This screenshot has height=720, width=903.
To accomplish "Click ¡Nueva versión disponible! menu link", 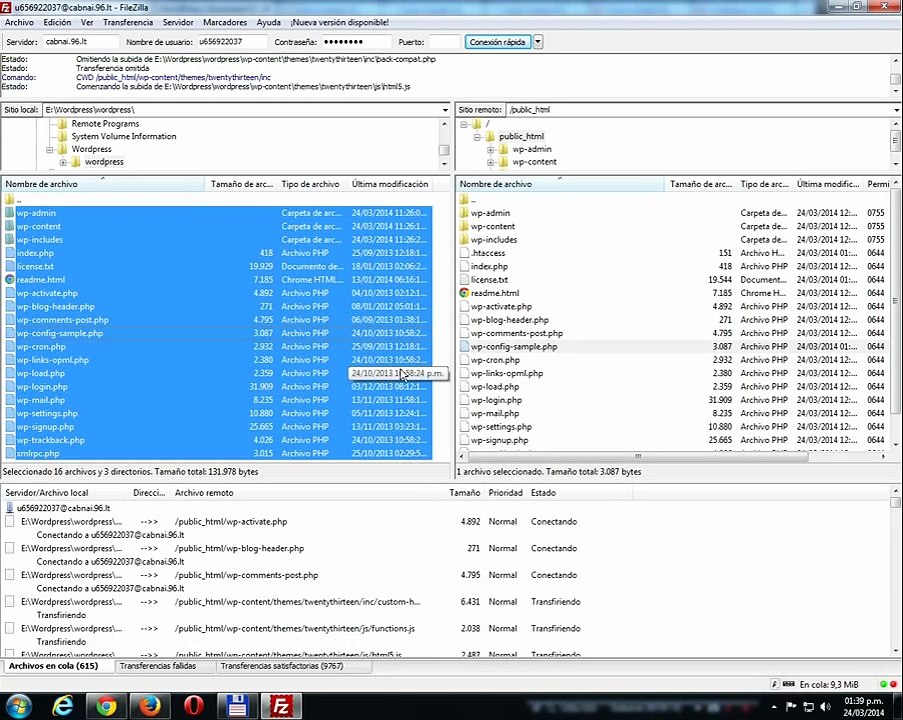I will coord(339,22).
